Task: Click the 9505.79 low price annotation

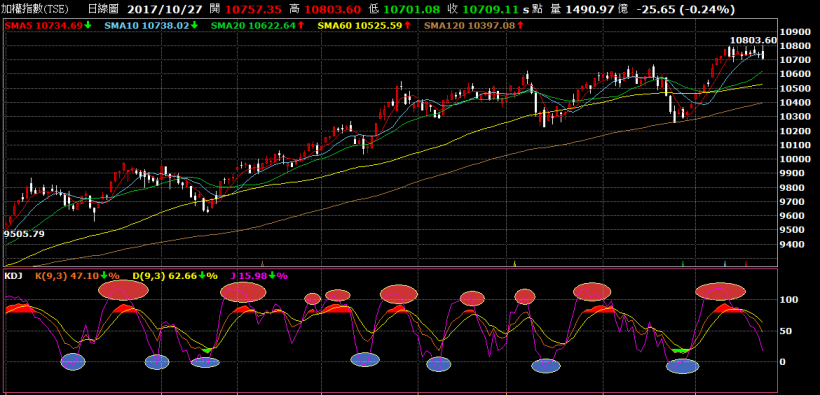Action: (x=24, y=234)
